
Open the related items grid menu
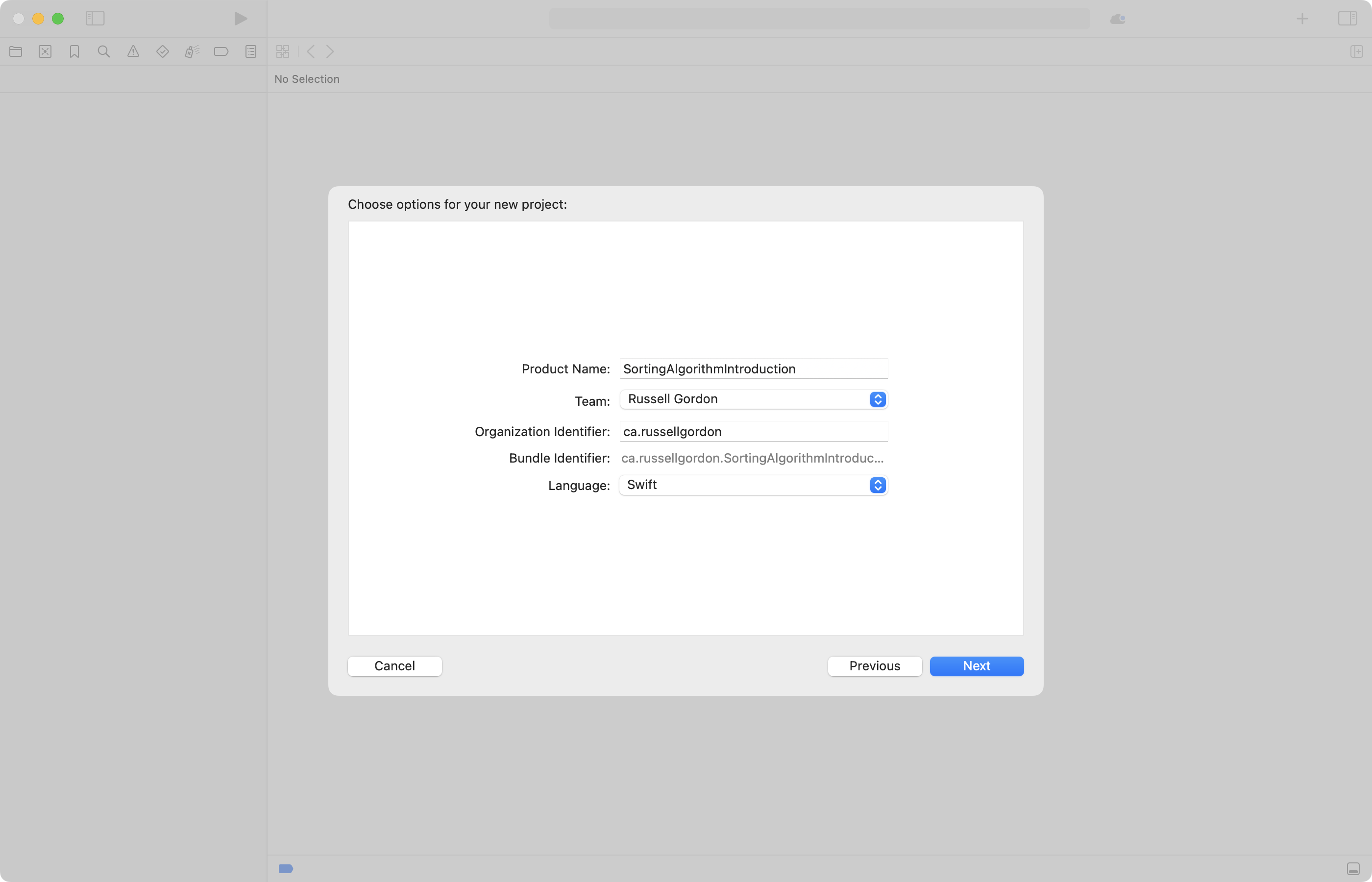[x=282, y=51]
